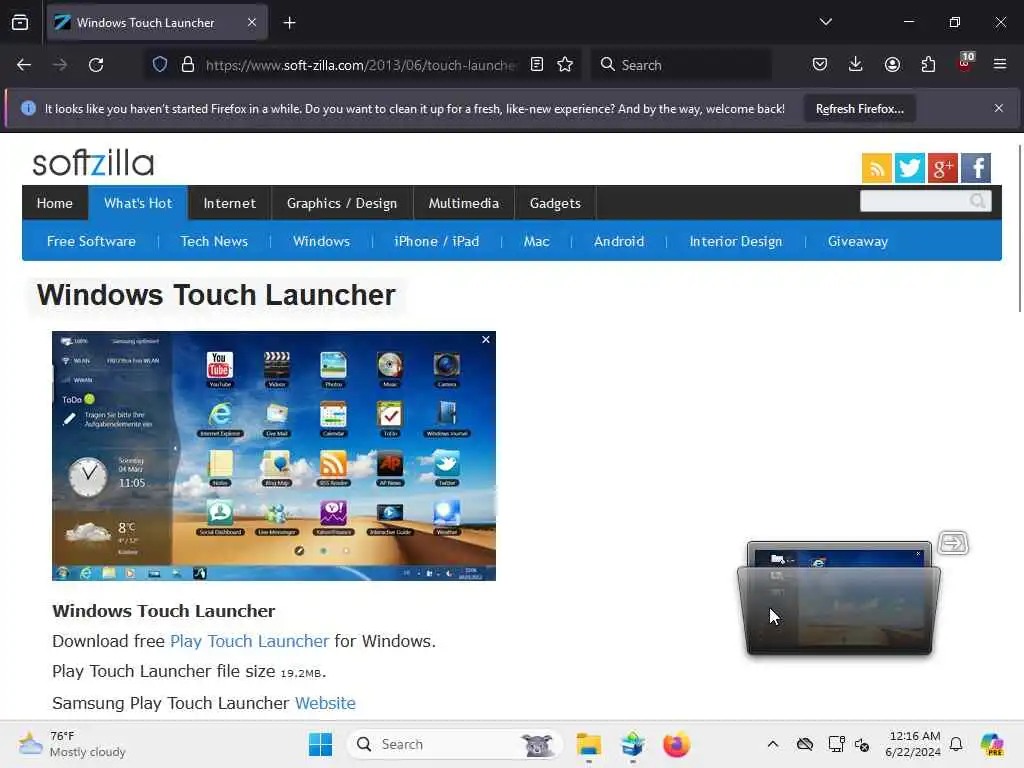
Task: Open the notifications bell icon
Action: click(x=956, y=744)
